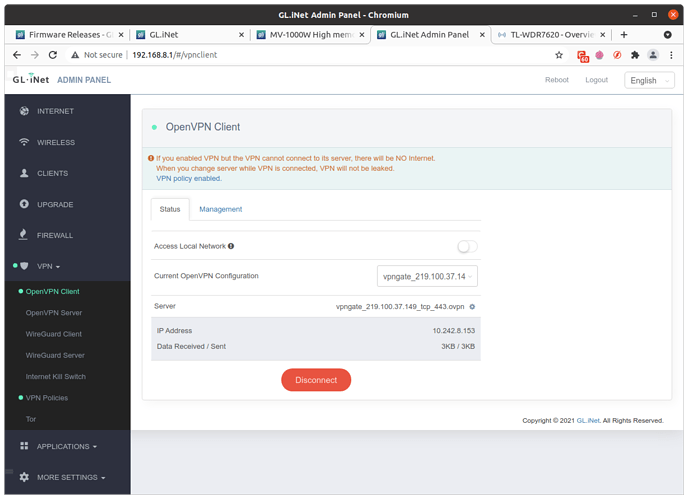Viewport: 689px width, 500px height.
Task: Open the English language dropdown
Action: coord(649,80)
